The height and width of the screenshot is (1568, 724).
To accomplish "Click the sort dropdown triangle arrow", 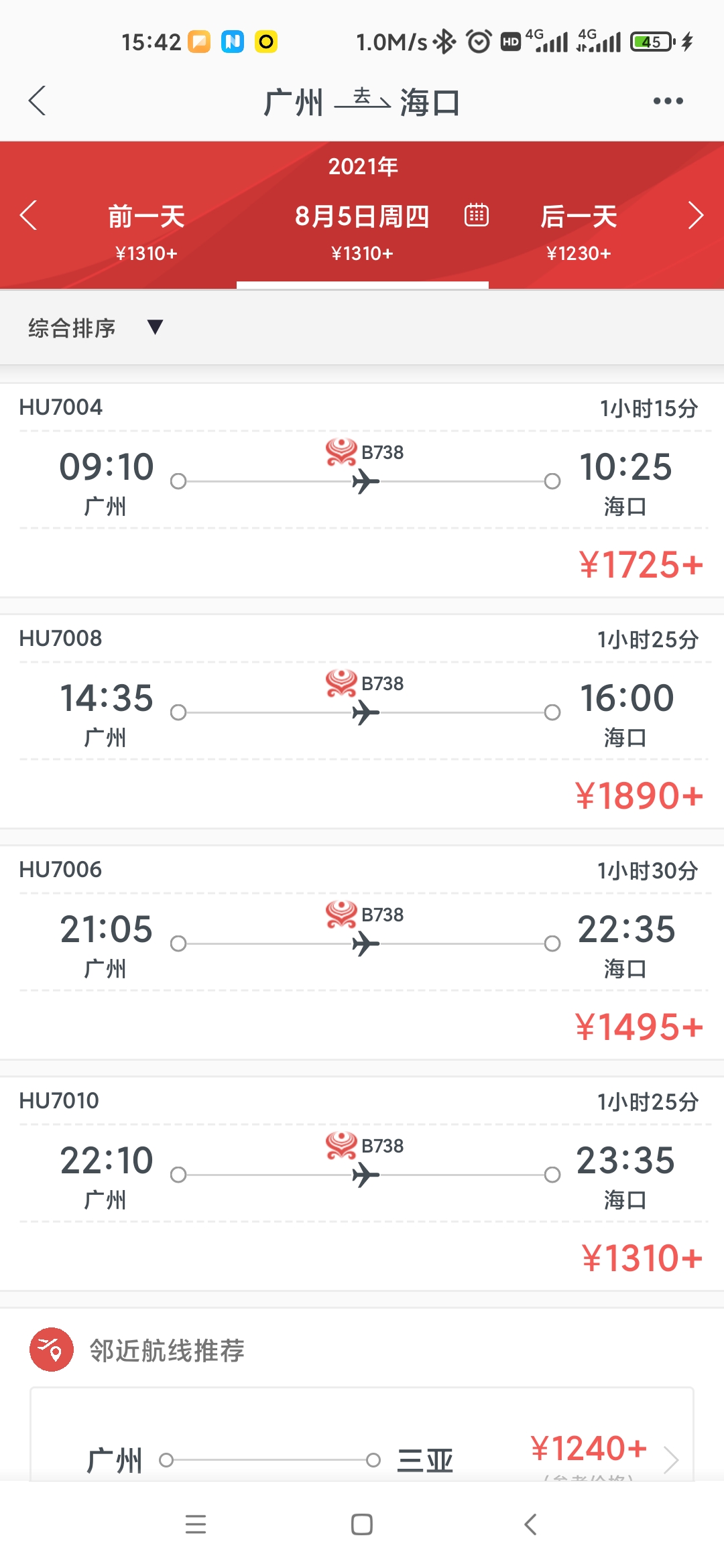I will (x=155, y=327).
